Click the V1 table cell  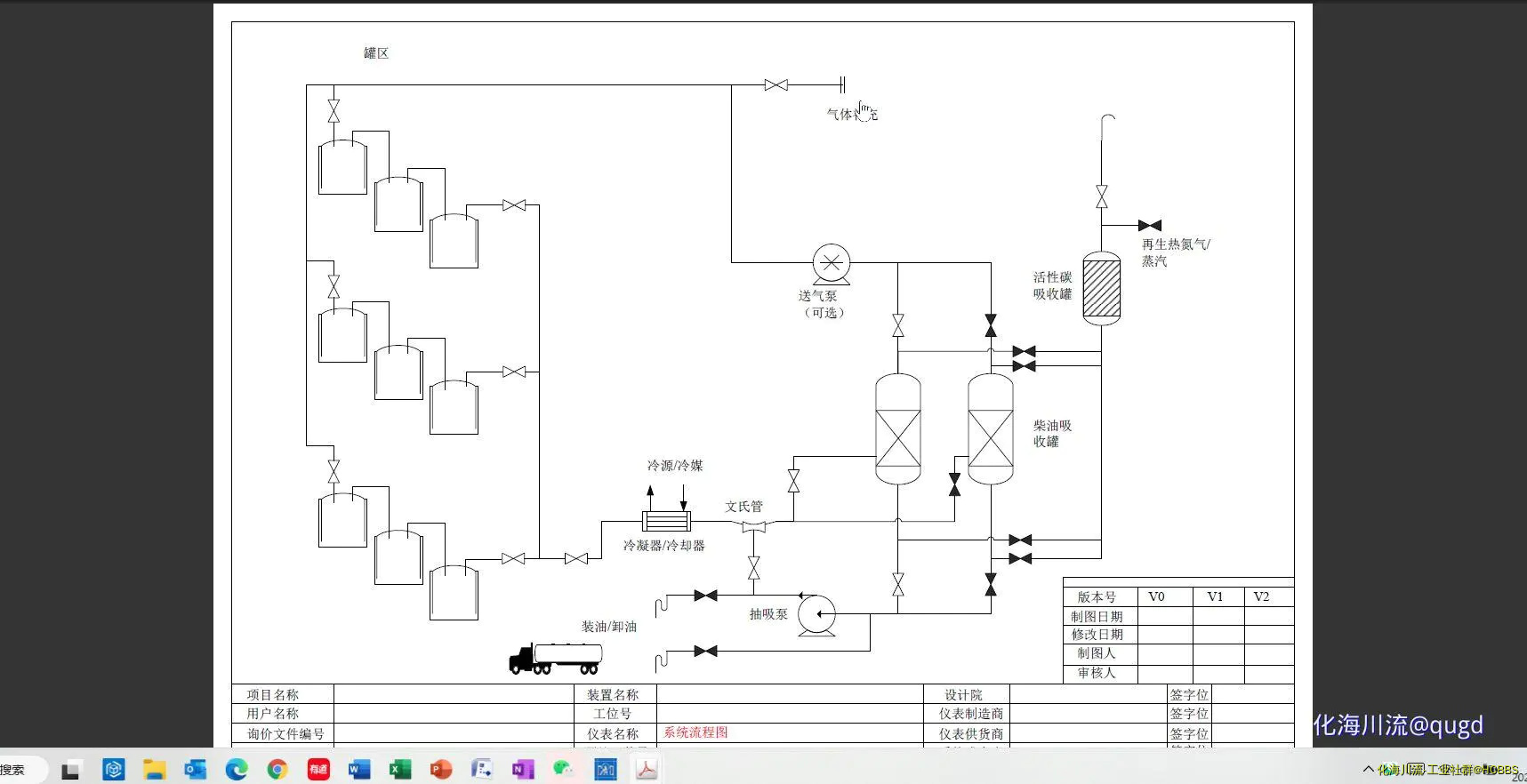1218,596
